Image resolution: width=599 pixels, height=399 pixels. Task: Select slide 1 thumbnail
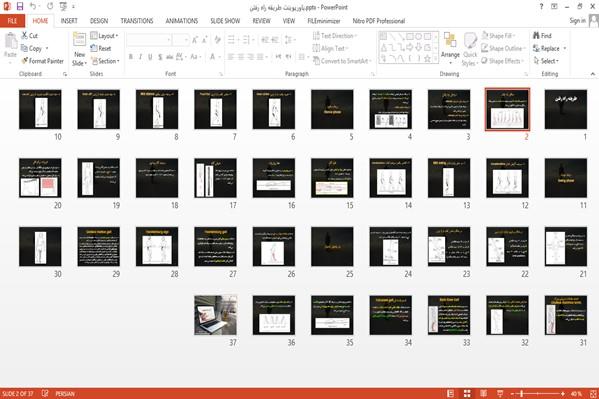pyautogui.click(x=565, y=109)
